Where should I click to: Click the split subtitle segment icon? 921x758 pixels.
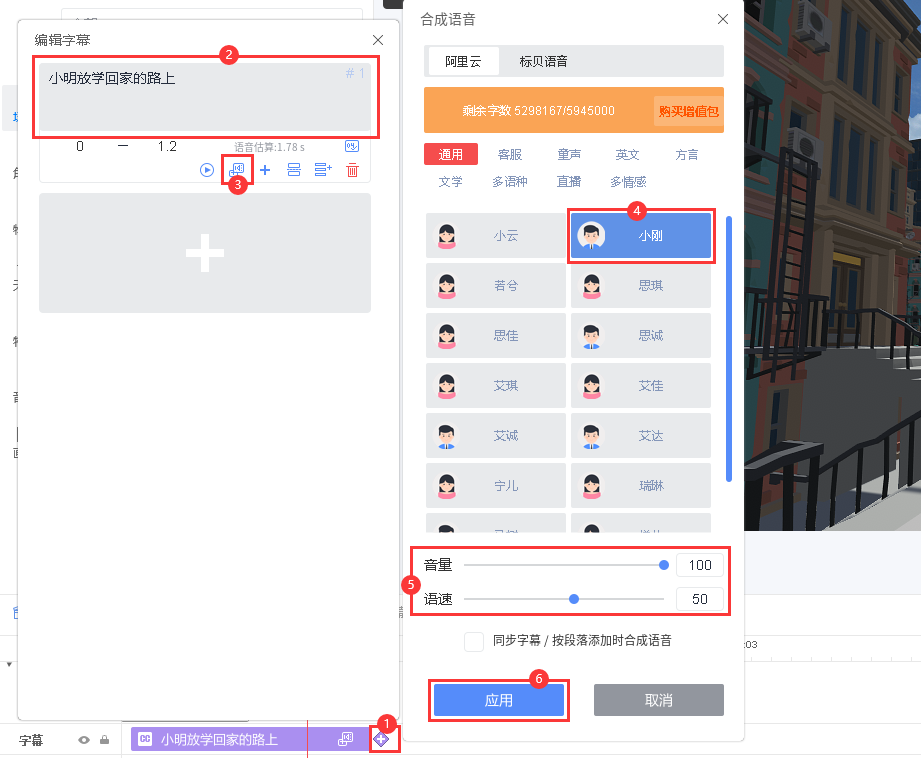pos(293,170)
